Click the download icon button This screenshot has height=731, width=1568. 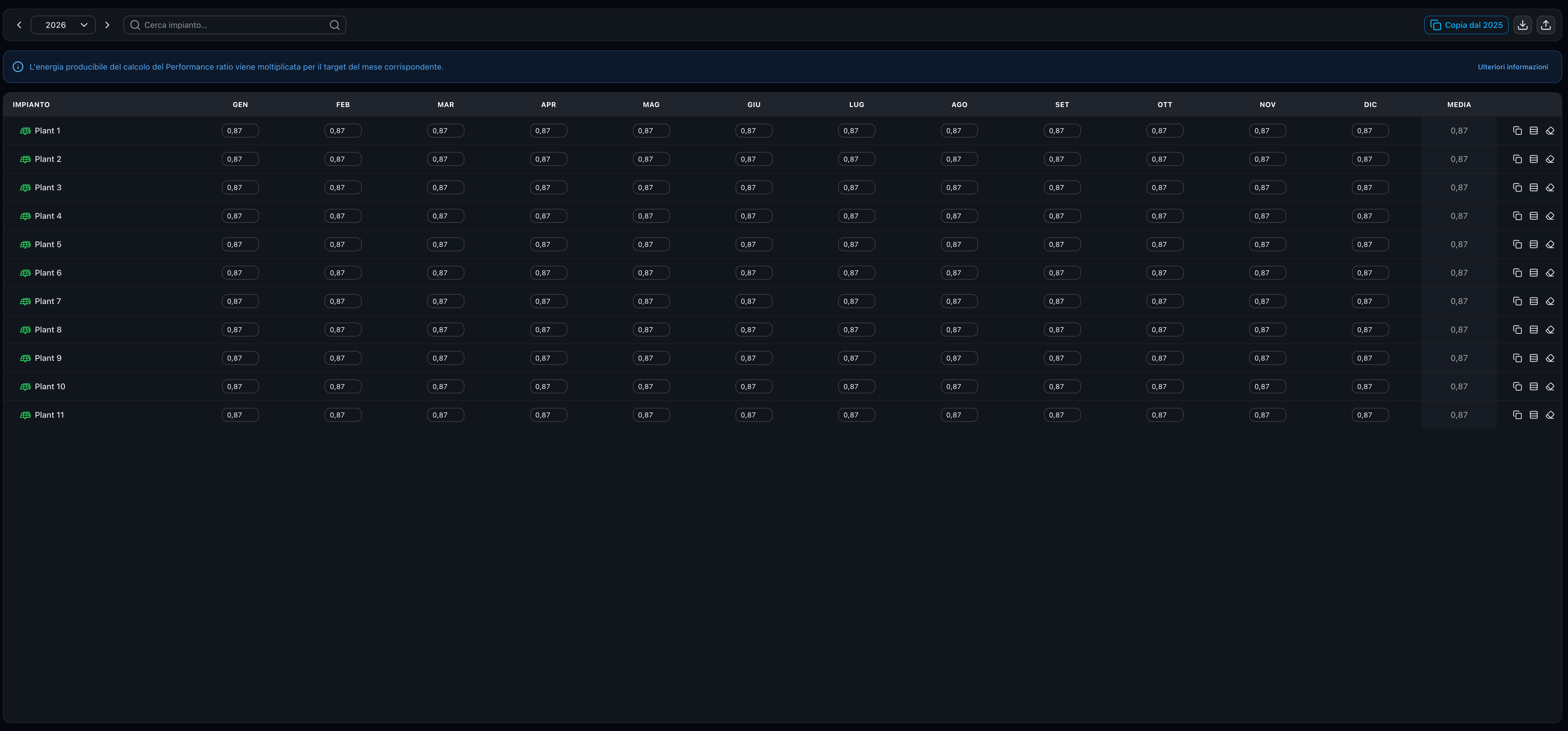tap(1522, 25)
